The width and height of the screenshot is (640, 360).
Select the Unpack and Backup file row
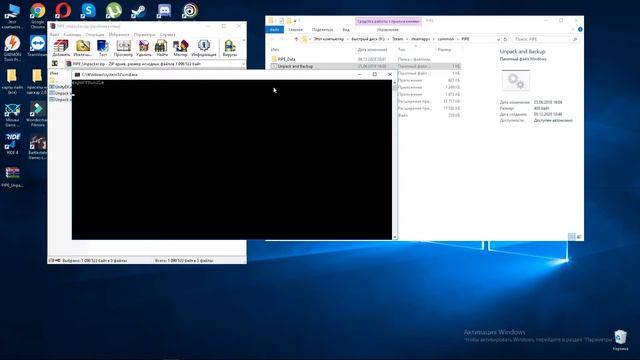click(x=366, y=66)
